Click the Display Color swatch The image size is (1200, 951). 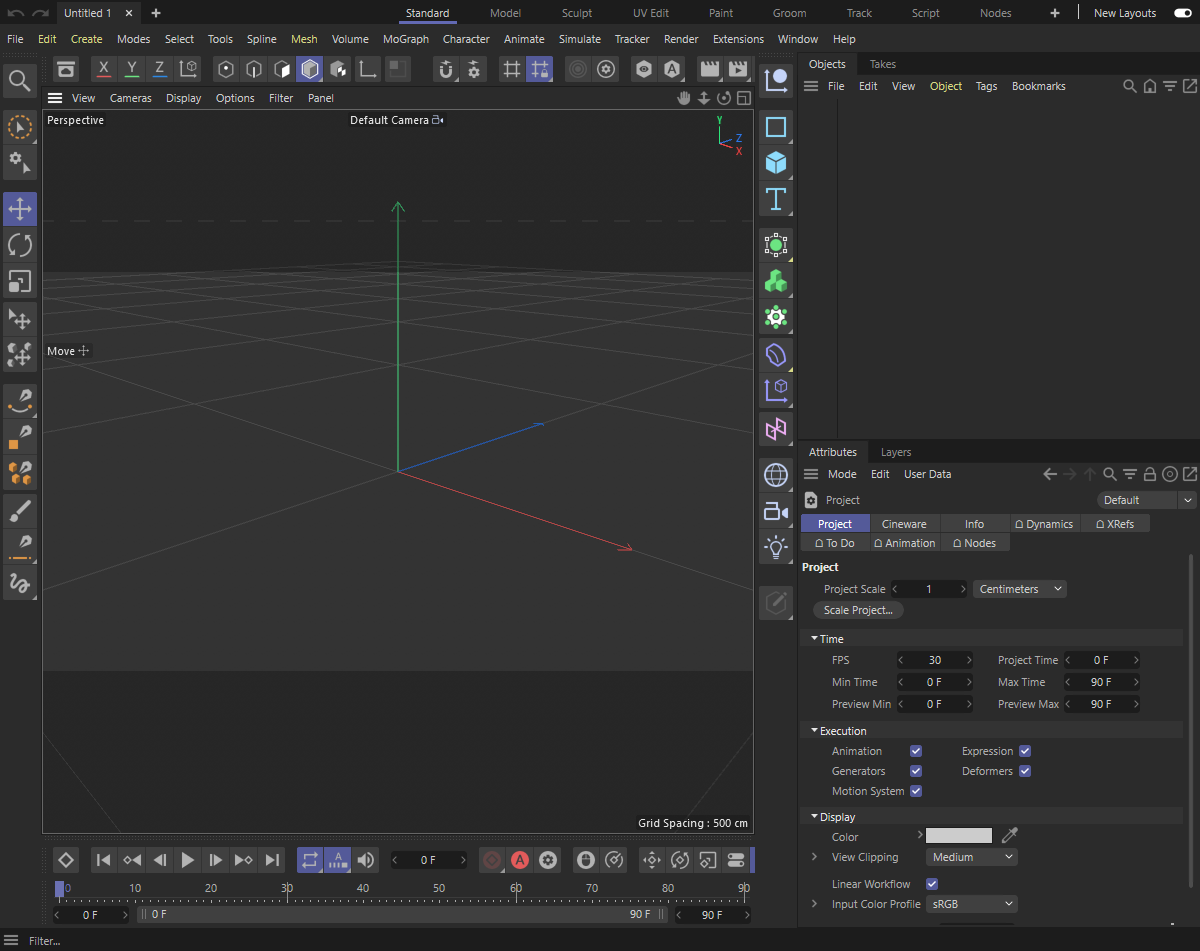(958, 836)
